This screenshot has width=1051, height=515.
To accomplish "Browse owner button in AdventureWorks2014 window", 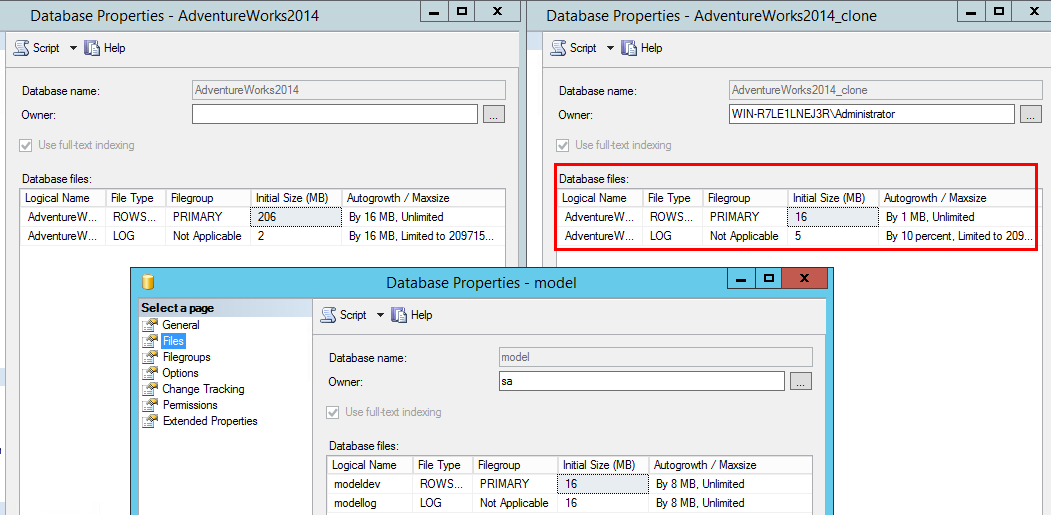I will pyautogui.click(x=494, y=115).
